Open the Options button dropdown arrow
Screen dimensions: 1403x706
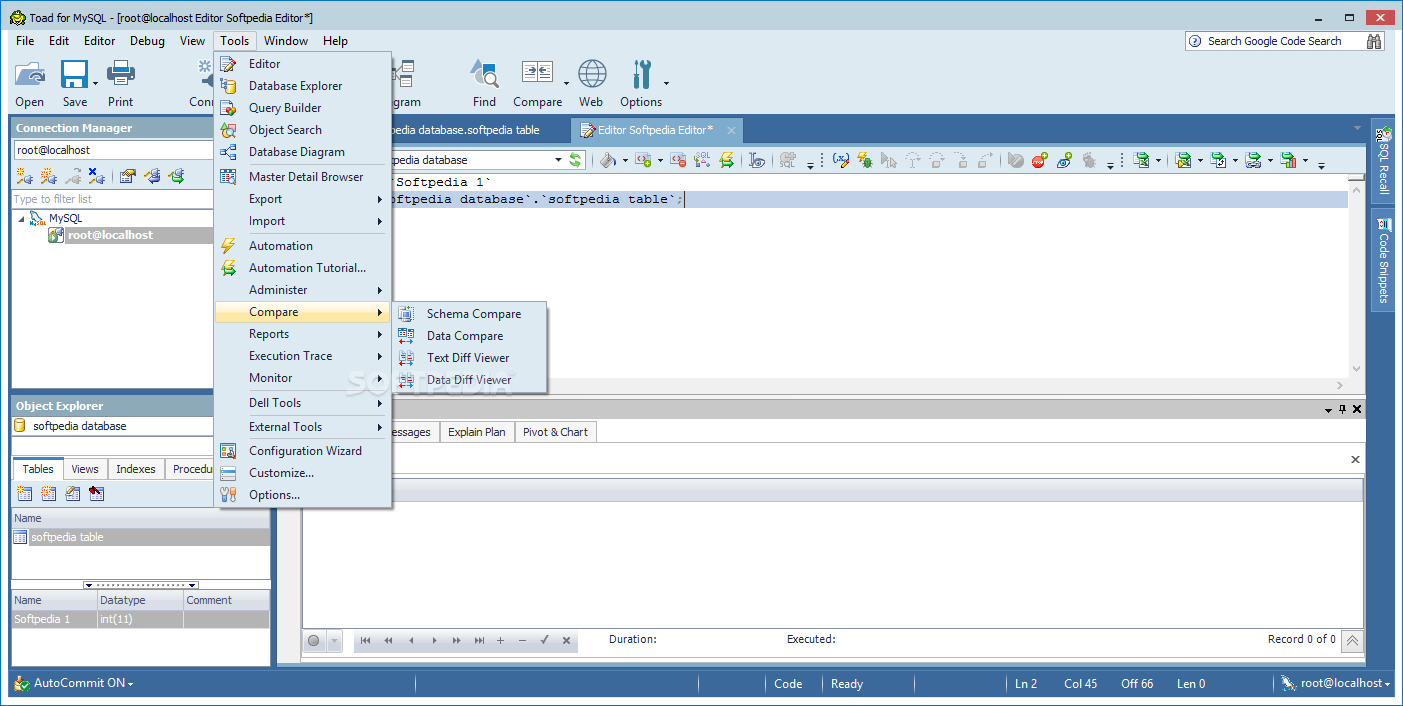point(667,84)
